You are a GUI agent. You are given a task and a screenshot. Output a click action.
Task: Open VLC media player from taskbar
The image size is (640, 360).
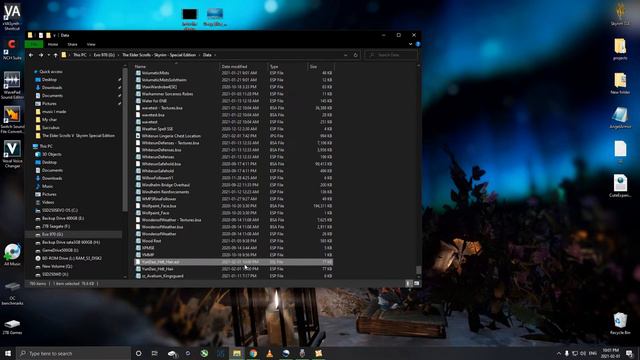tap(269, 353)
